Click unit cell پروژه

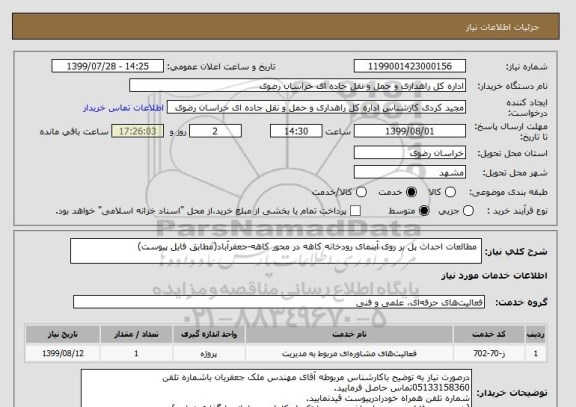click(209, 353)
